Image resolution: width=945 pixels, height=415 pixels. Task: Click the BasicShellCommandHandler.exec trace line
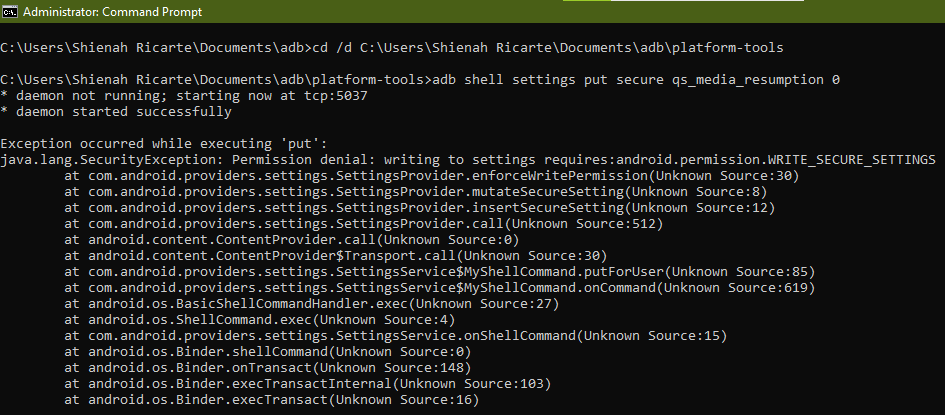click(x=310, y=303)
